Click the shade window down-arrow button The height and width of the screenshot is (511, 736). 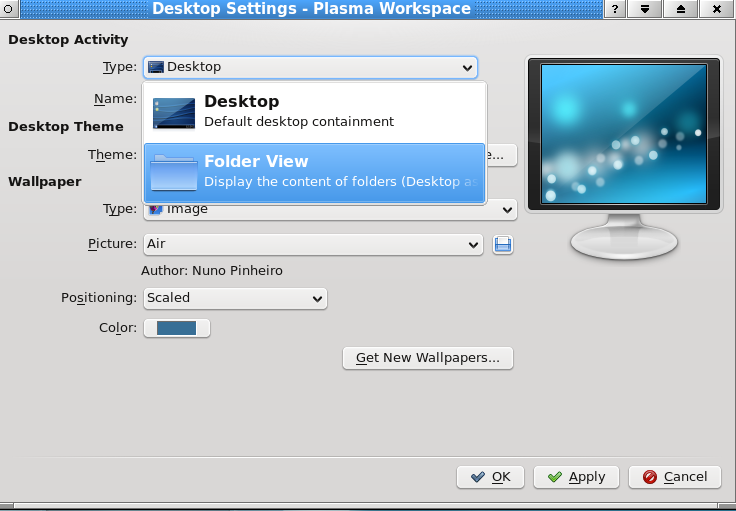[644, 9]
